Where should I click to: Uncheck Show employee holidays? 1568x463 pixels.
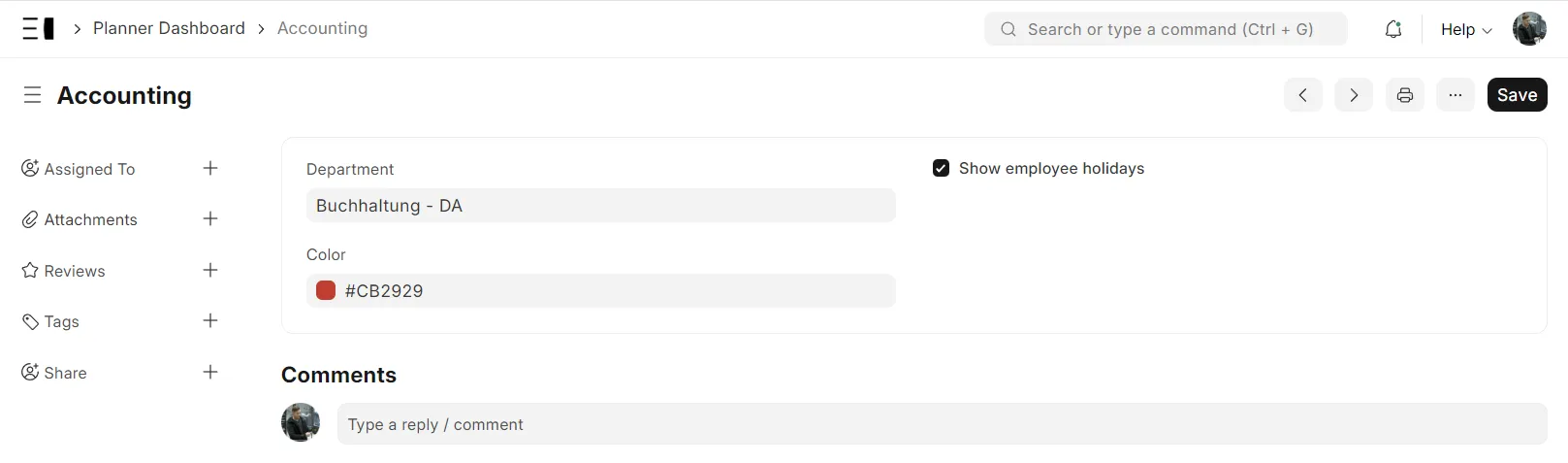pos(941,168)
